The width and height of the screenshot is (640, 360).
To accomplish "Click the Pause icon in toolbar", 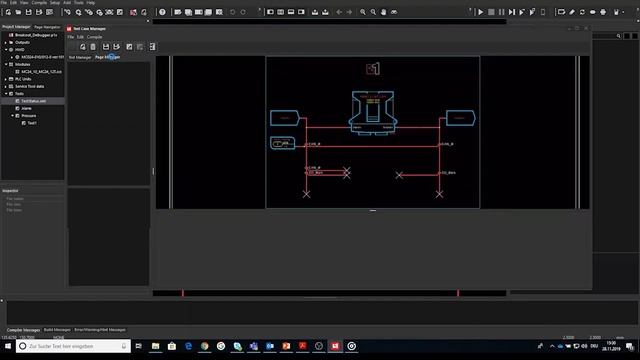I will pyautogui.click(x=502, y=12).
